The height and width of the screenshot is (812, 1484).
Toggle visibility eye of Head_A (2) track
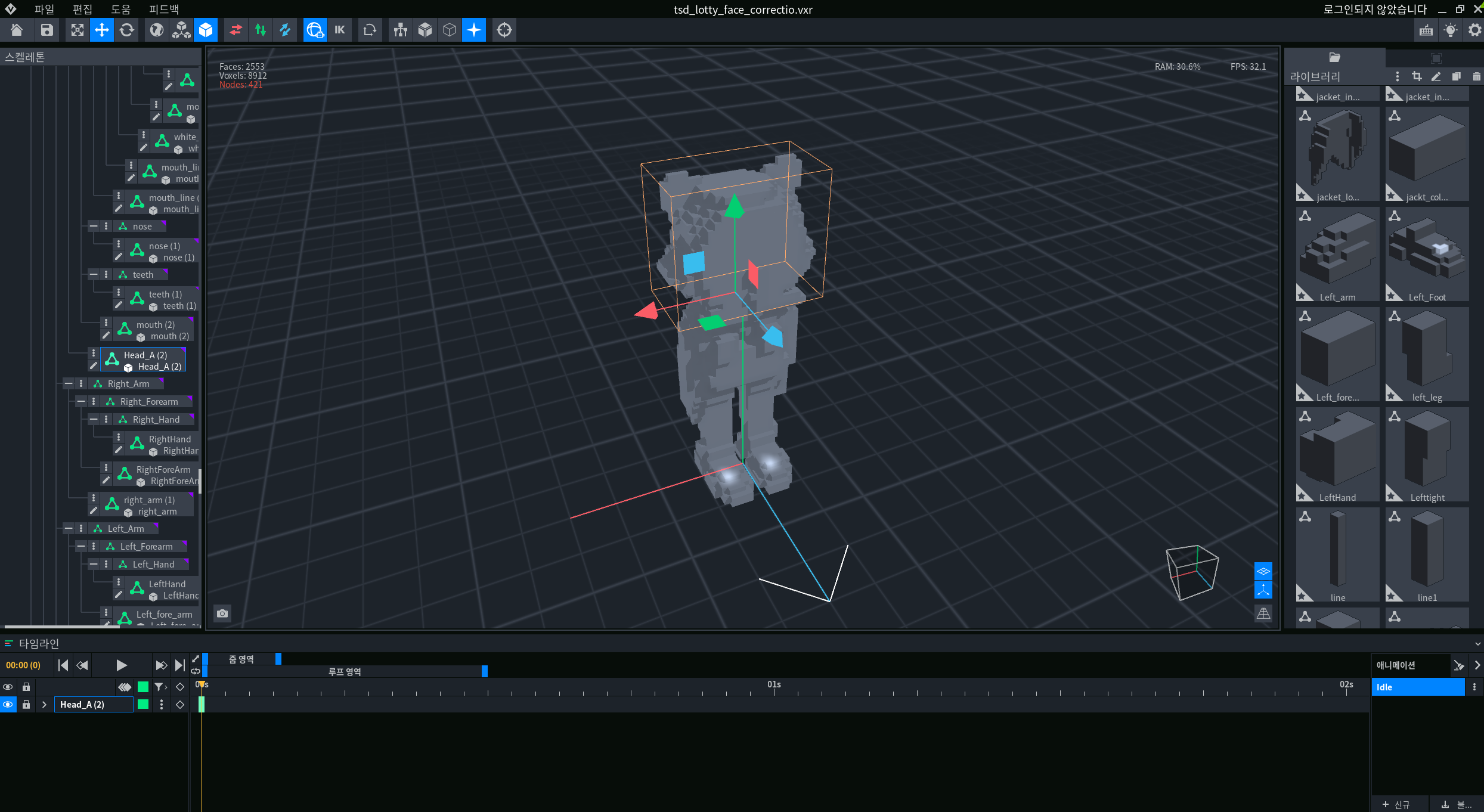pos(8,705)
